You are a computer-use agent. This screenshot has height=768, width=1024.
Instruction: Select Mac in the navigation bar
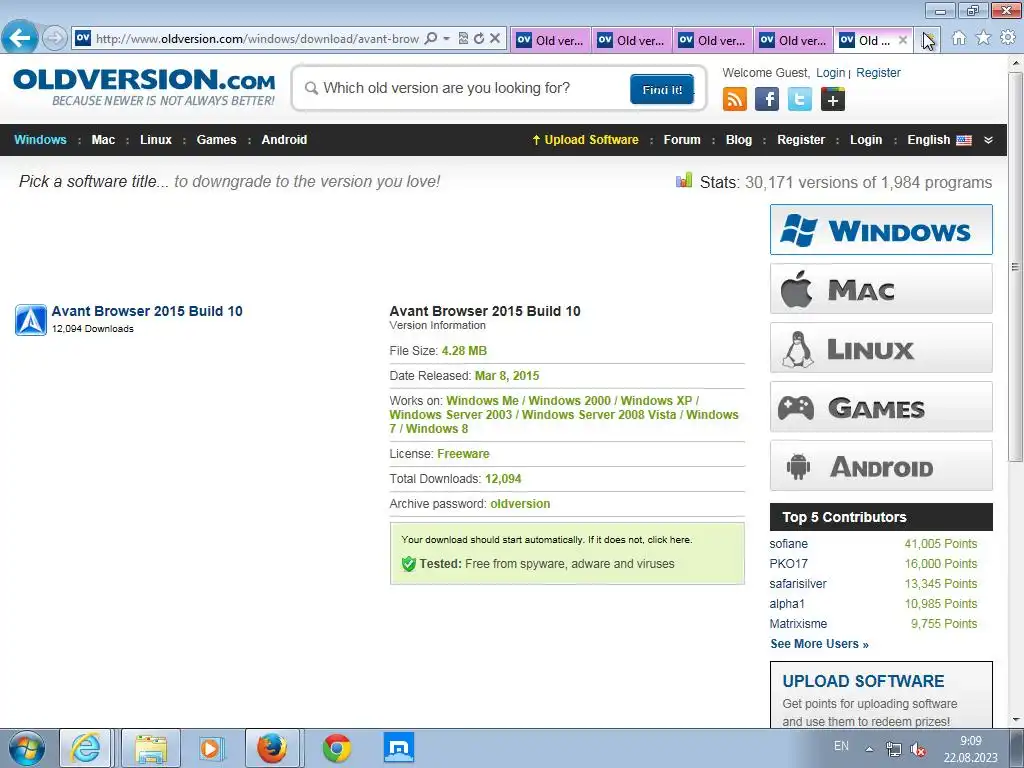[x=103, y=140]
